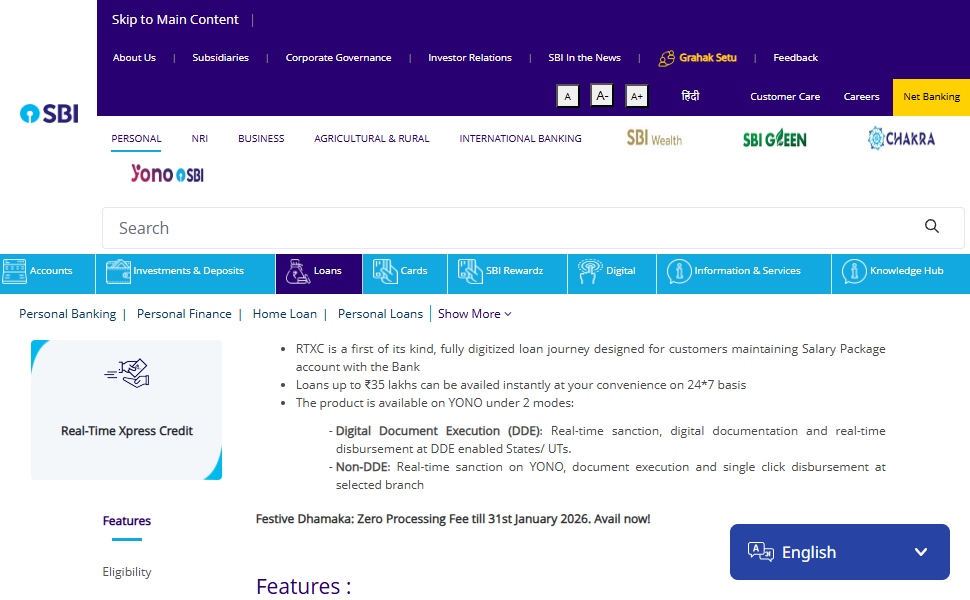Click the Net Banking button
This screenshot has width=970, height=600.
tap(931, 97)
